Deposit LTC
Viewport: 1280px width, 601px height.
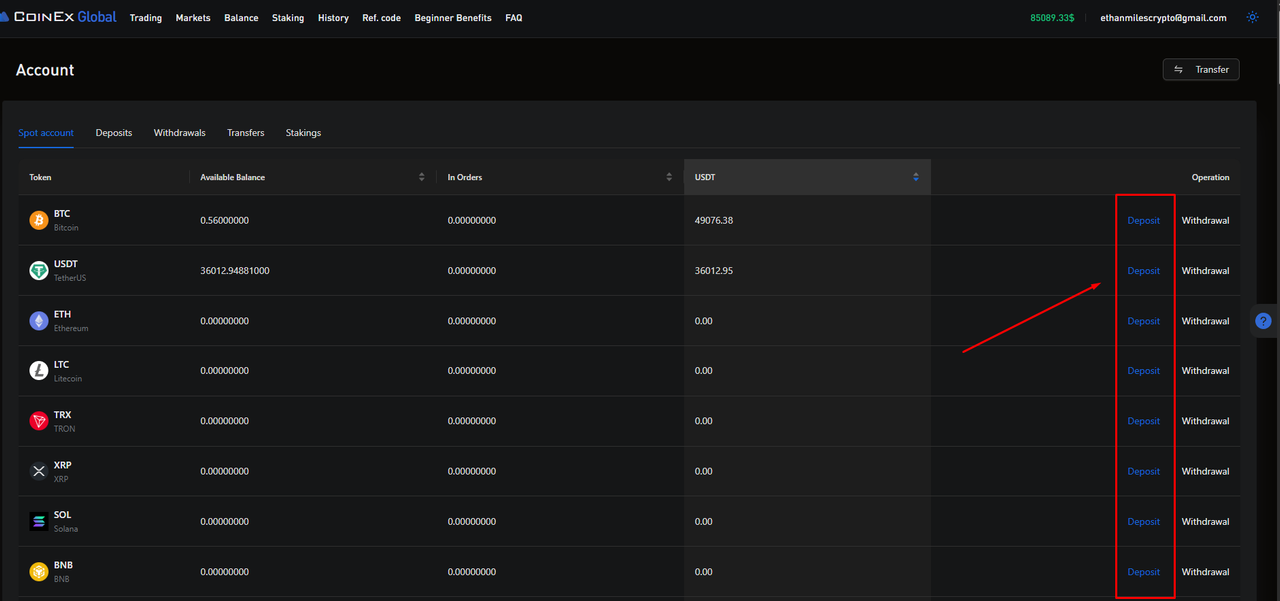click(x=1144, y=371)
